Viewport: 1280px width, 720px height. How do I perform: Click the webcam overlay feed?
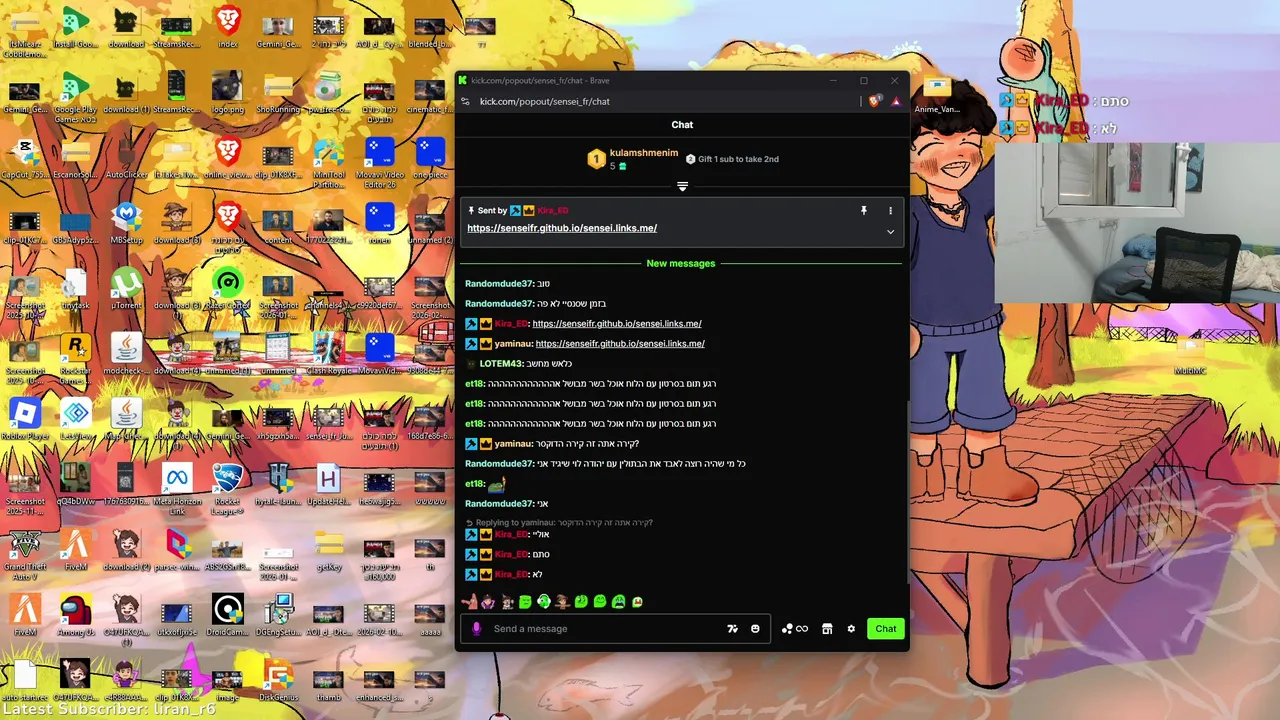tap(1137, 222)
